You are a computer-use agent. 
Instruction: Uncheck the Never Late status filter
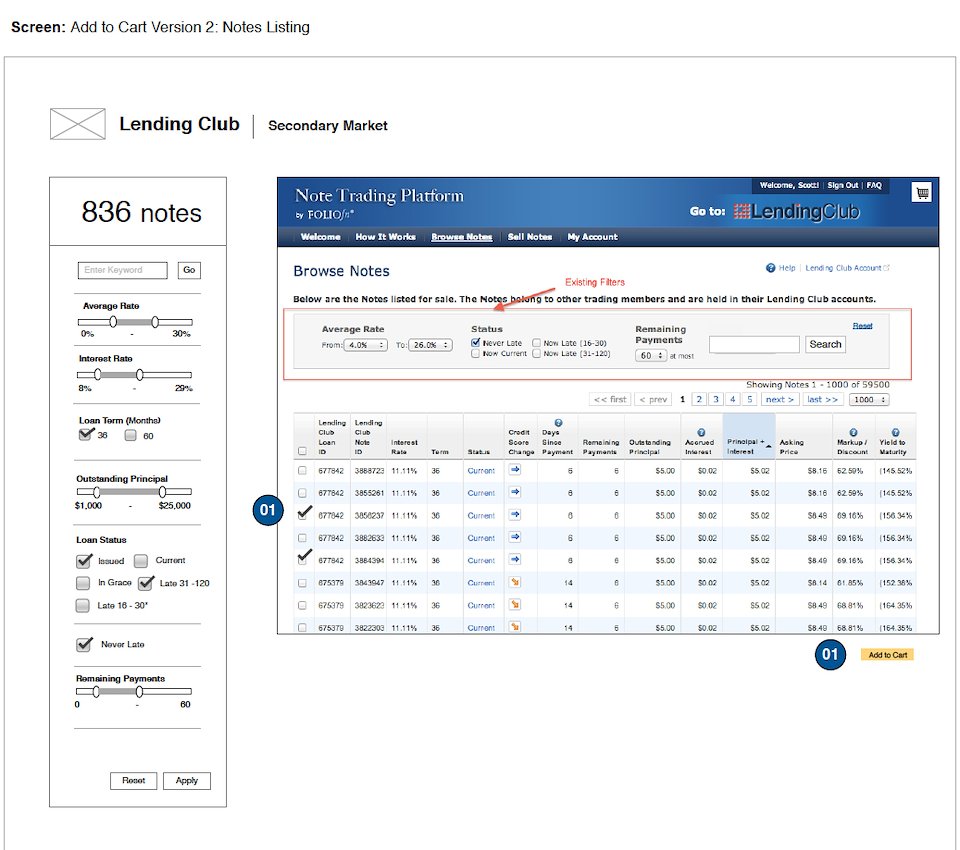476,343
